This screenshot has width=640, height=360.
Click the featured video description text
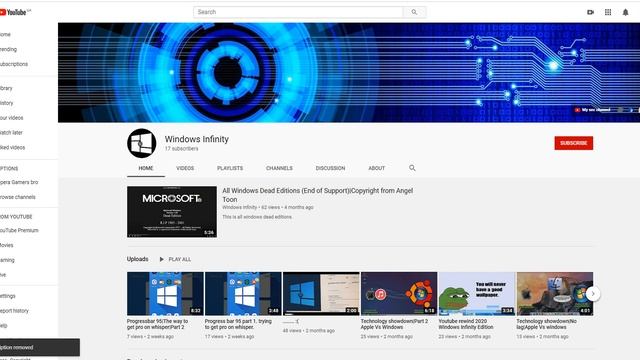(x=257, y=217)
